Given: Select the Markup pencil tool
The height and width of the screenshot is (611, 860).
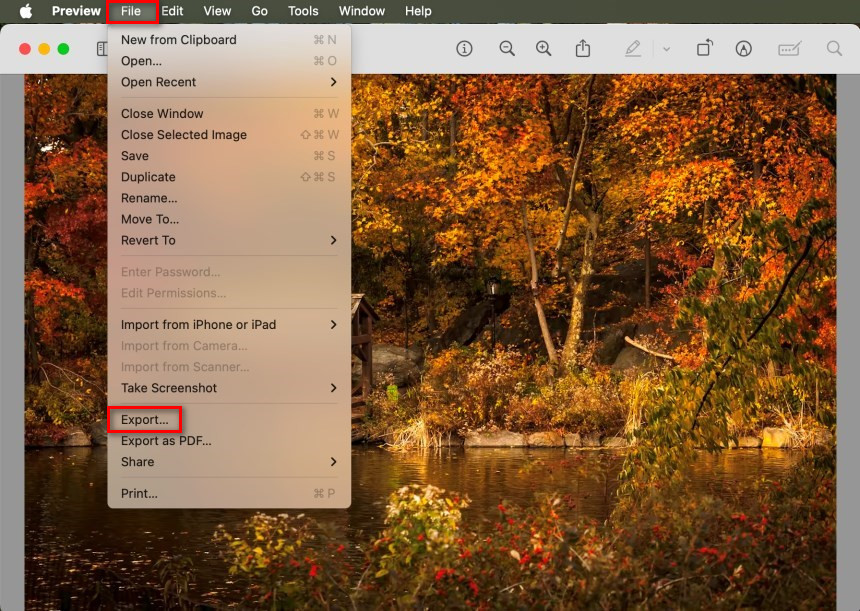Looking at the screenshot, I should point(633,47).
